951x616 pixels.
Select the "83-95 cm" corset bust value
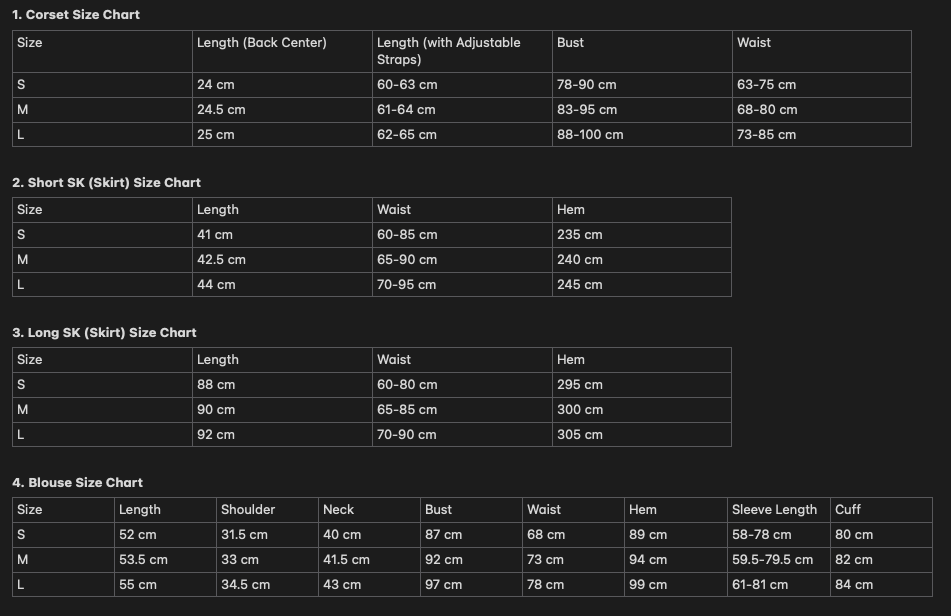(587, 110)
